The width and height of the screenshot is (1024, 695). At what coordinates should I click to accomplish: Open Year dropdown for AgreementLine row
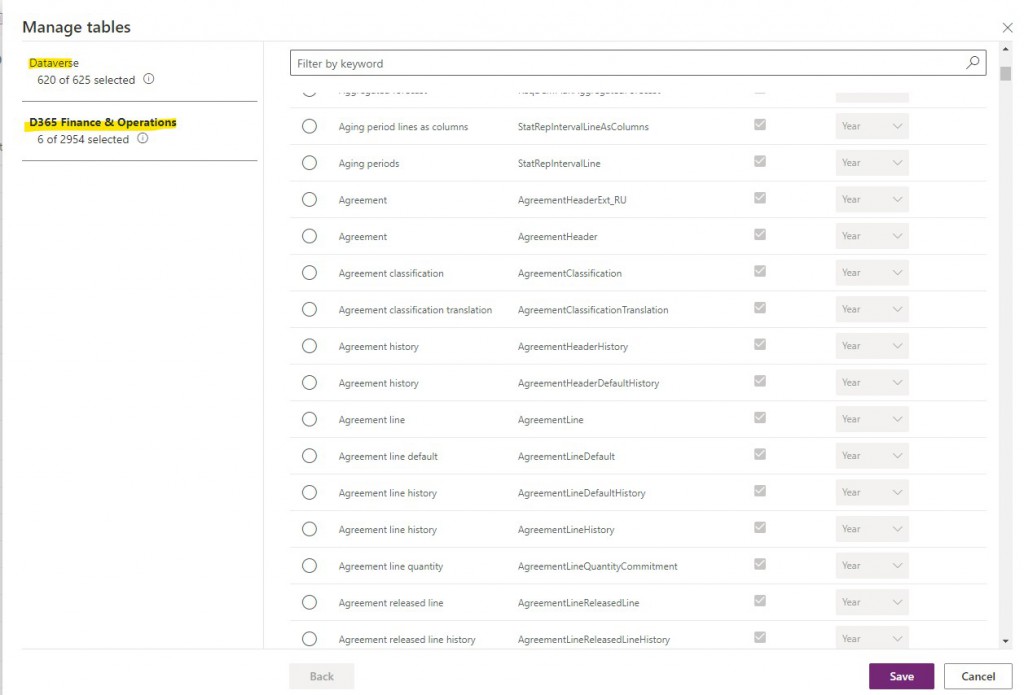coord(872,419)
